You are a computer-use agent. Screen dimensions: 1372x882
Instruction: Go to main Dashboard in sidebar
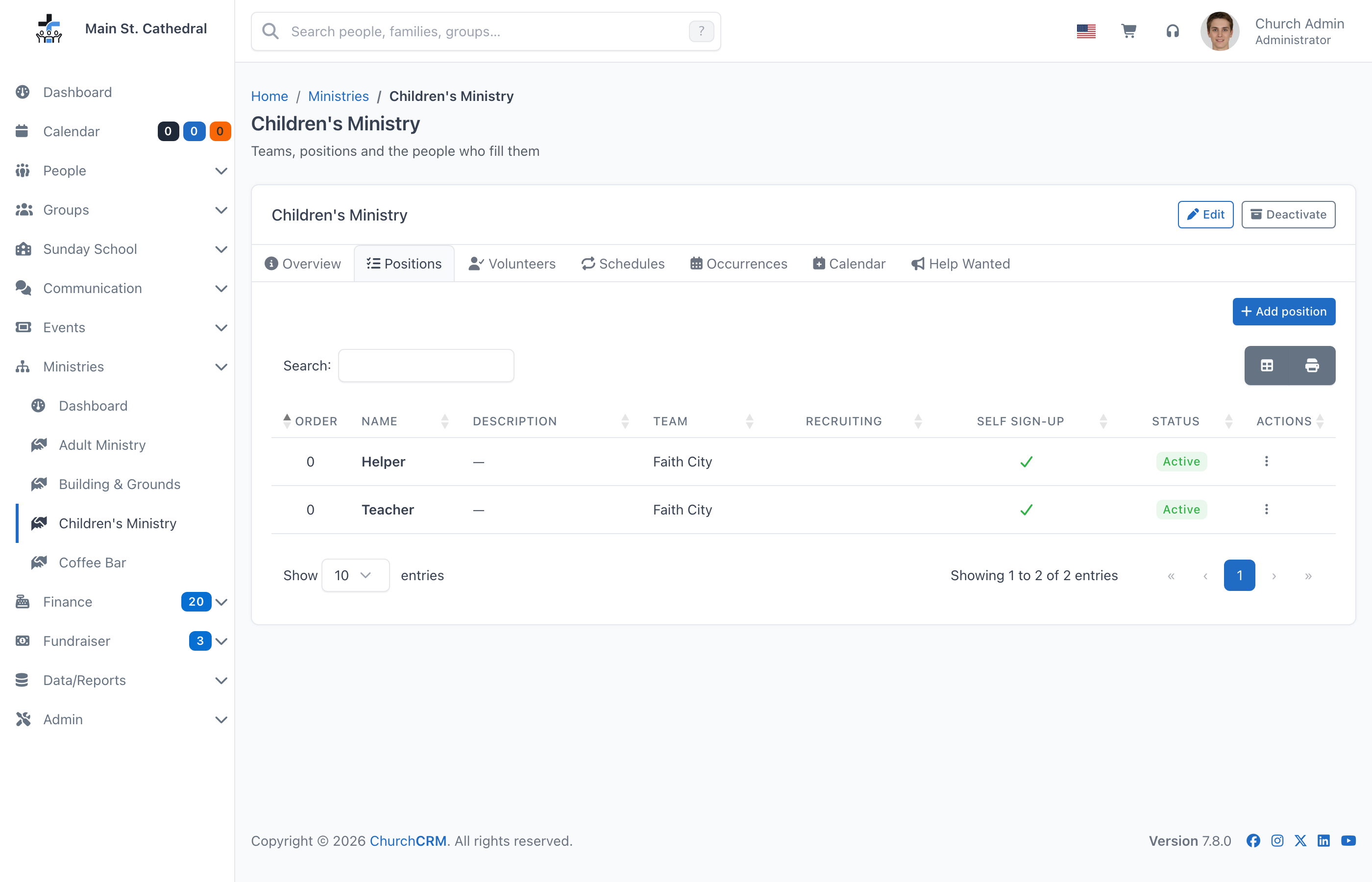pos(117,92)
